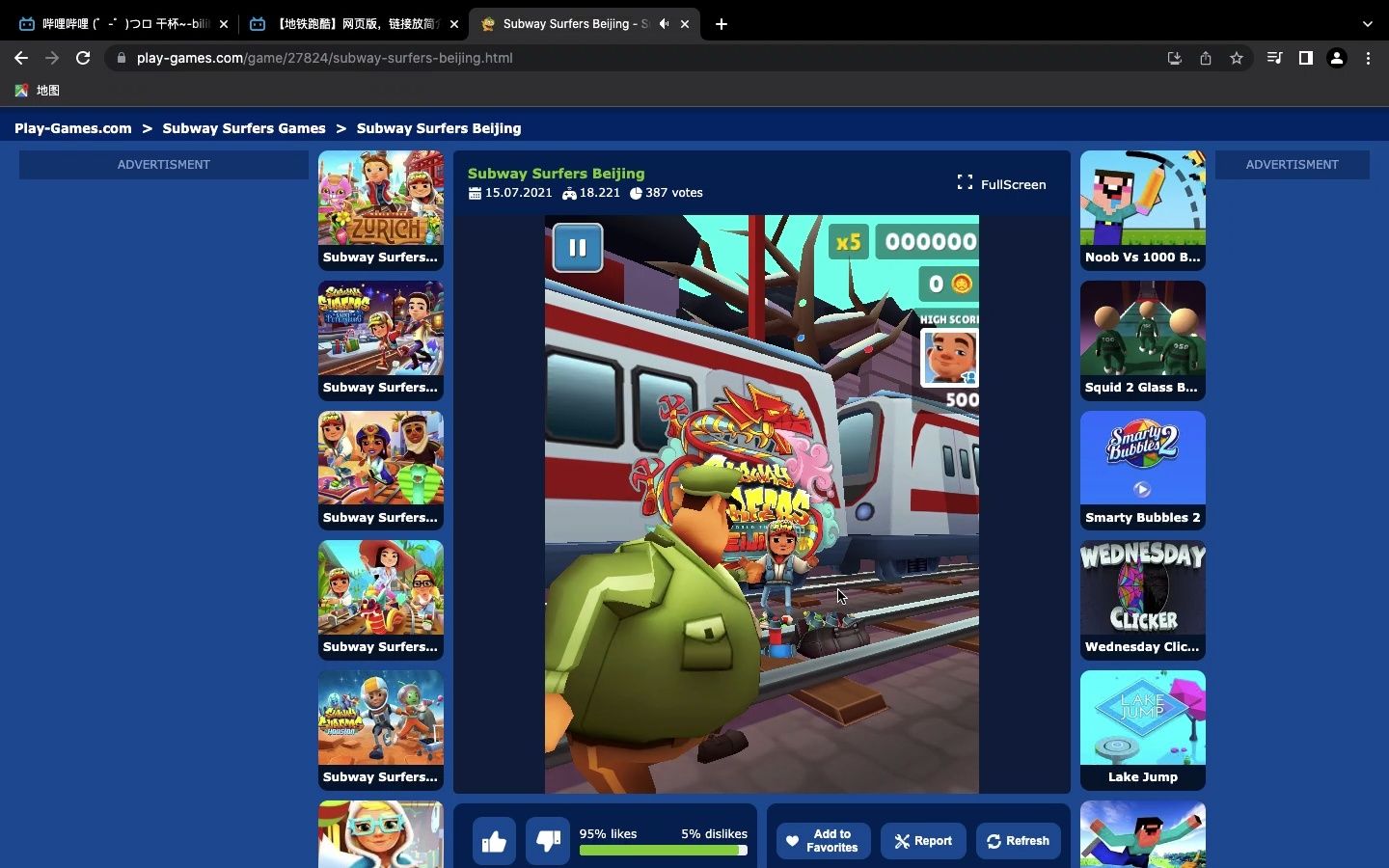The image size is (1389, 868).
Task: Click the share page icon
Action: 1206,58
